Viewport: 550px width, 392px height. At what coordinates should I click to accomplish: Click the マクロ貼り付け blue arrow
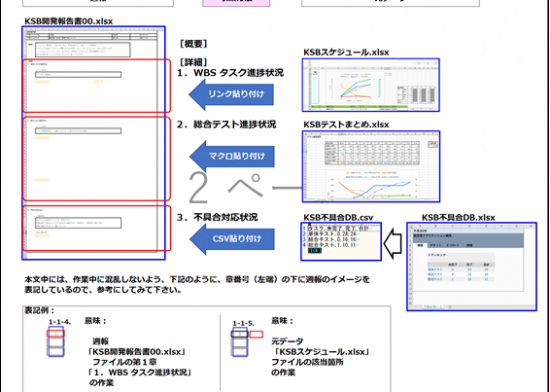[x=232, y=156]
